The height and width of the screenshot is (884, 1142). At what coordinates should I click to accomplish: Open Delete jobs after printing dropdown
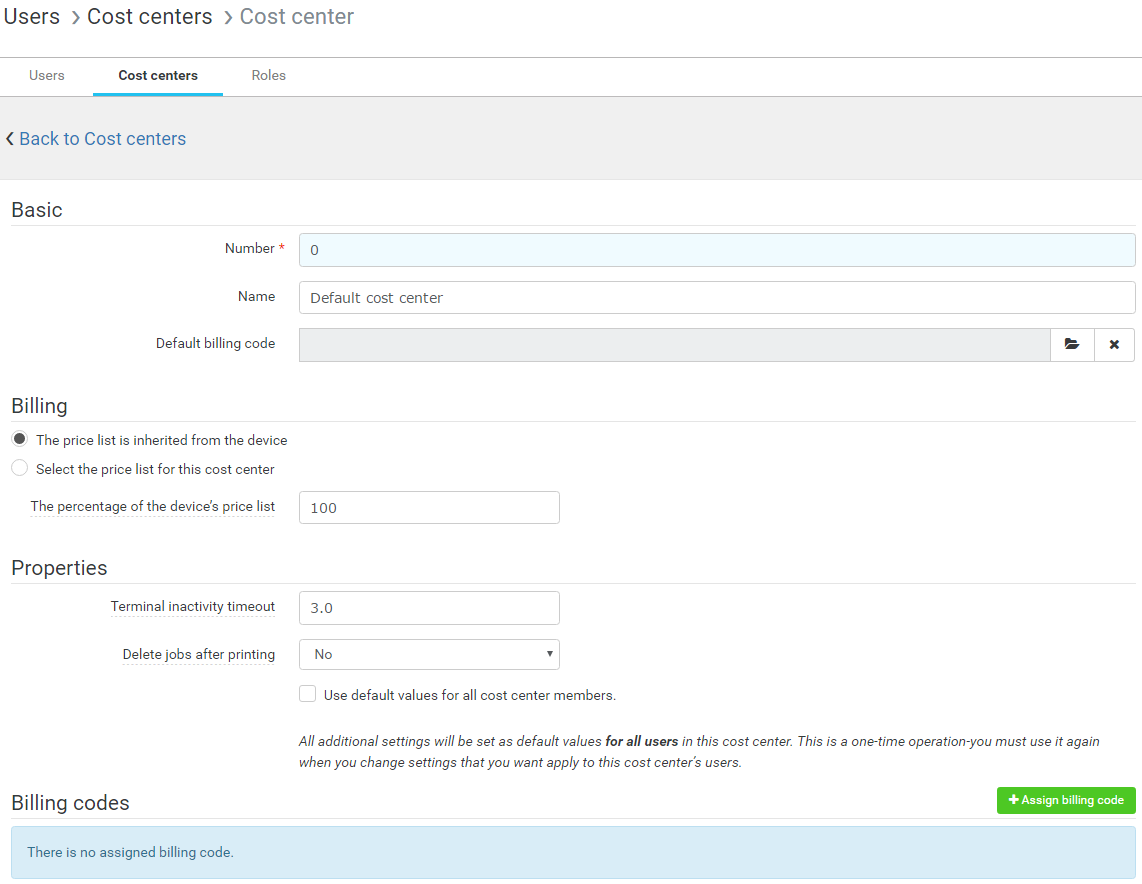tap(429, 654)
